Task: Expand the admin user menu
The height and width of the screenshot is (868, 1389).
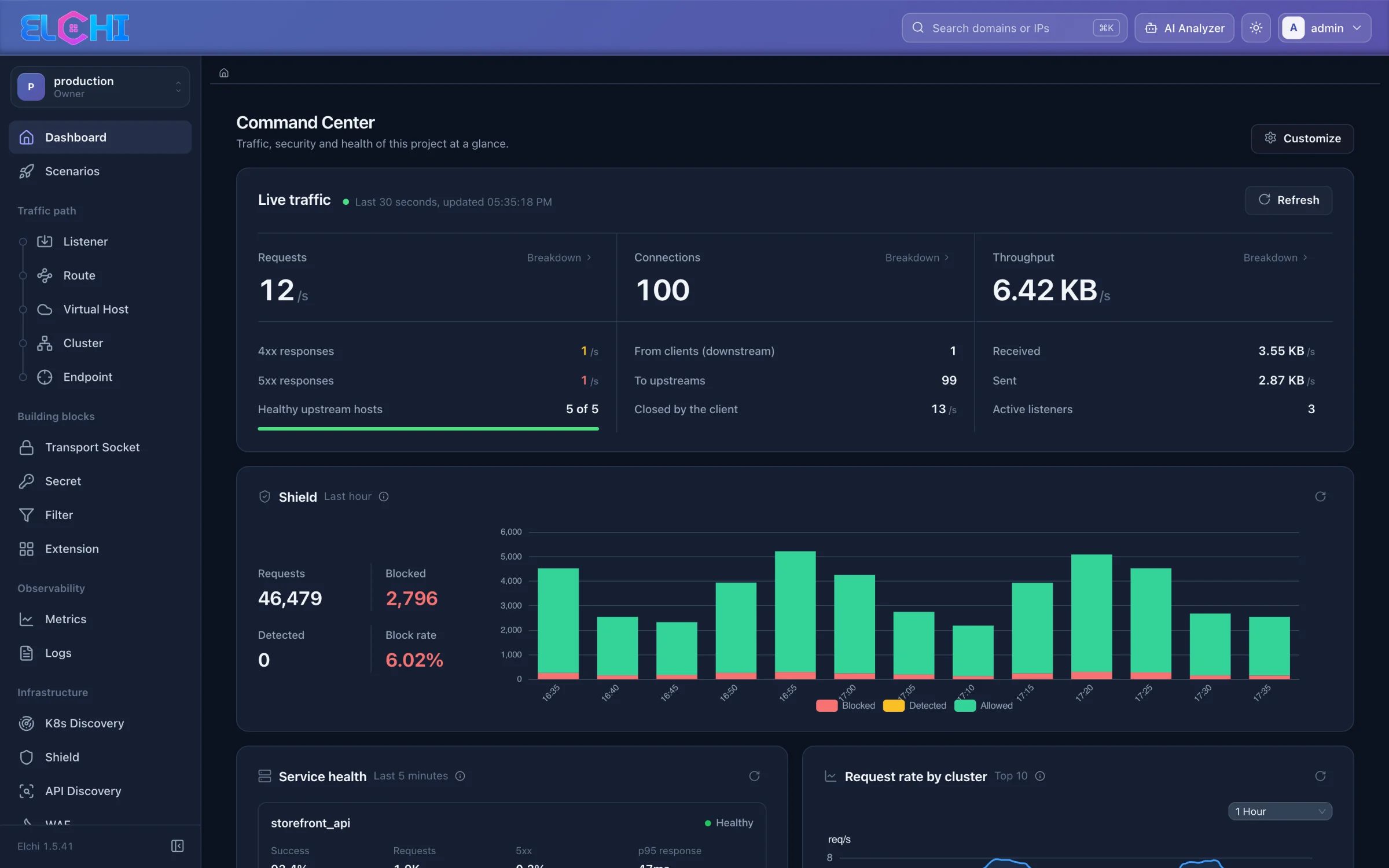Action: [1324, 28]
